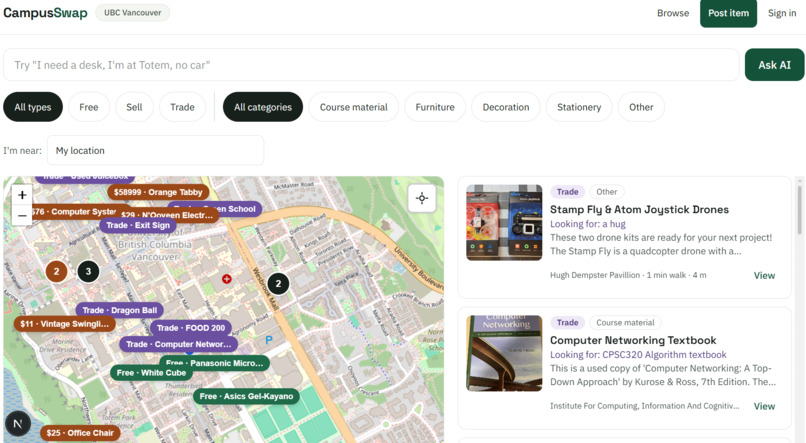Open Computer Networking Textbook title
The height and width of the screenshot is (443, 806).
(633, 340)
